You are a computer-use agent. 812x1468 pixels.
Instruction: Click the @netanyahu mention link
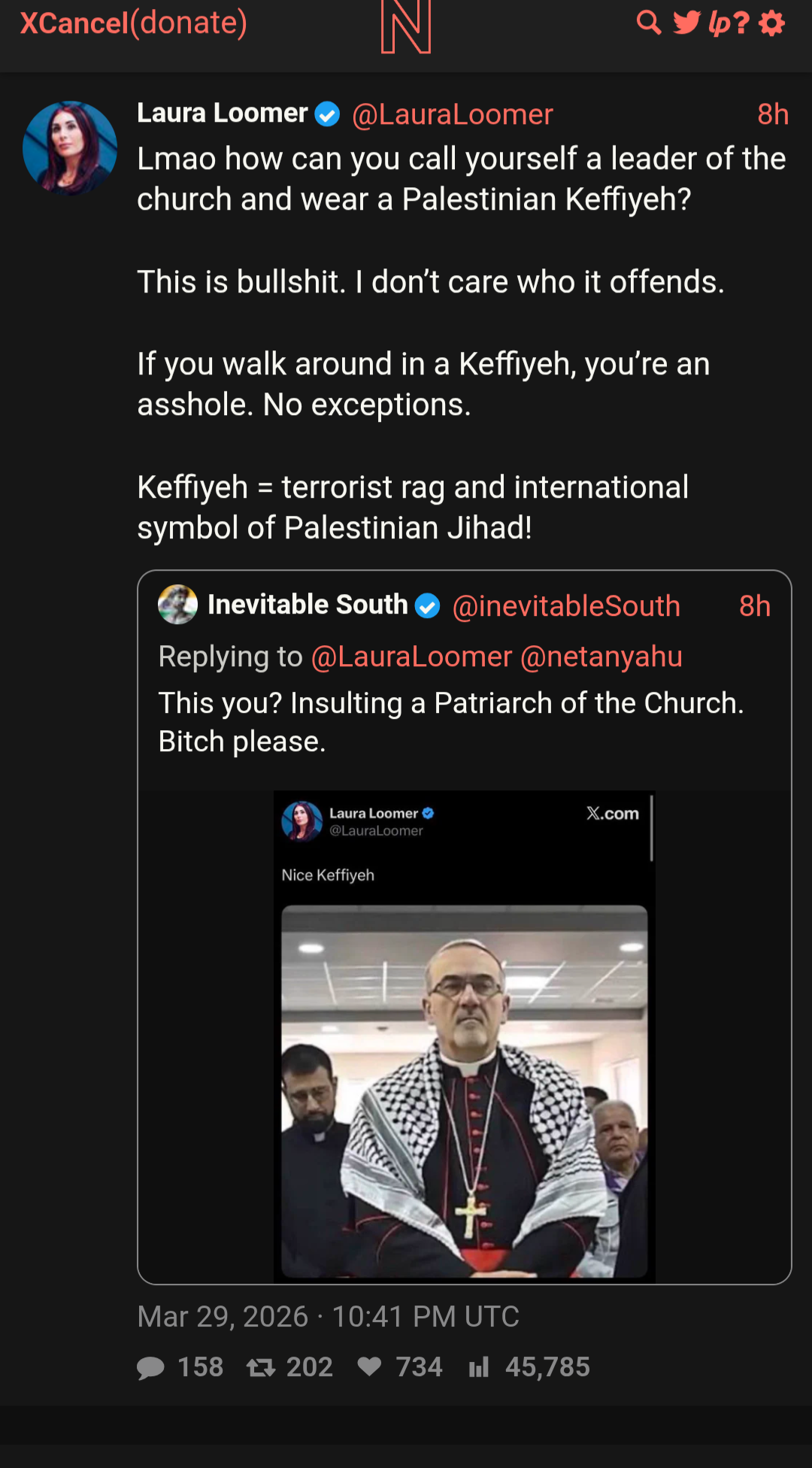(x=601, y=657)
